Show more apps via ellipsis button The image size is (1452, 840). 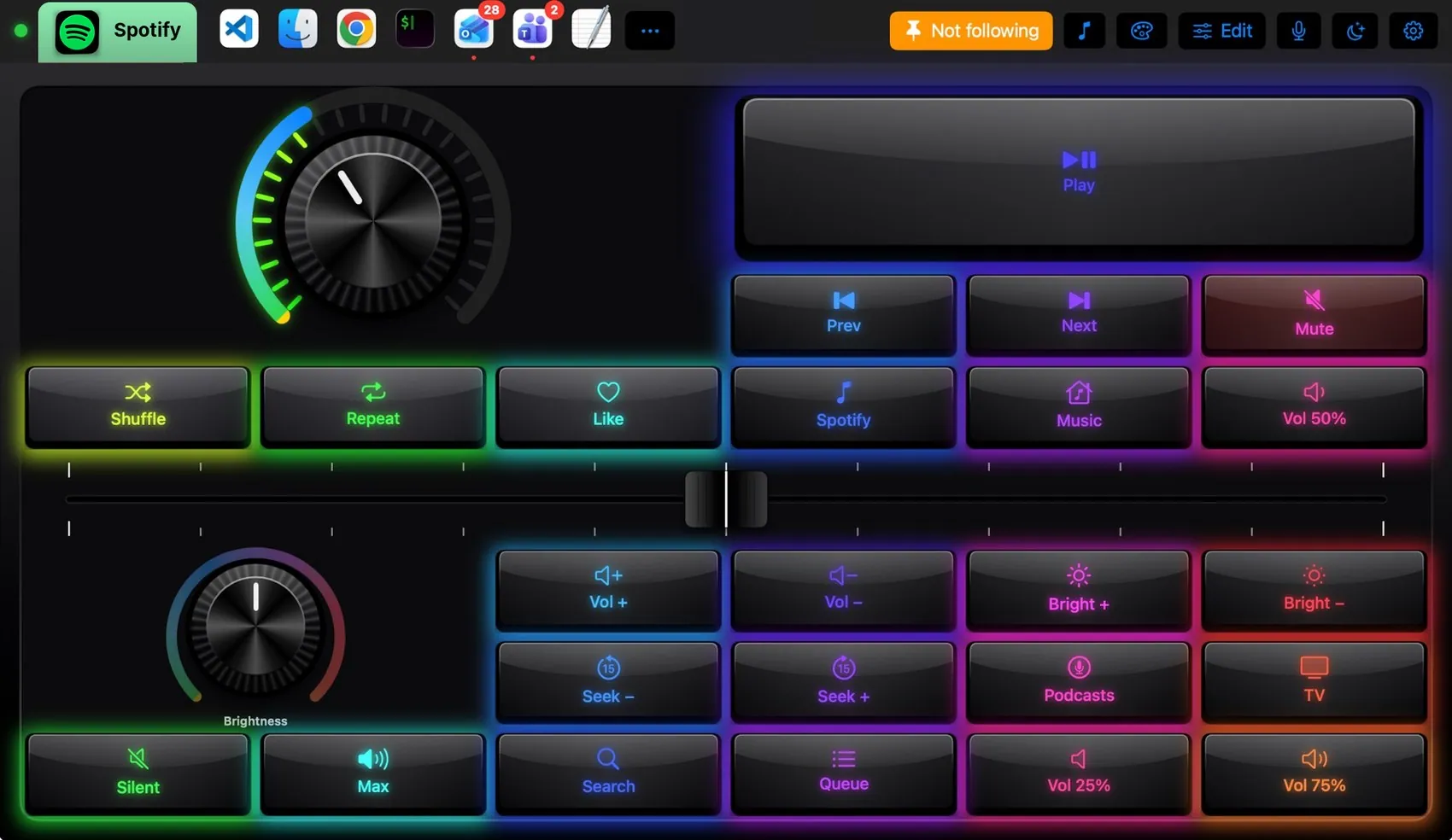click(x=650, y=31)
